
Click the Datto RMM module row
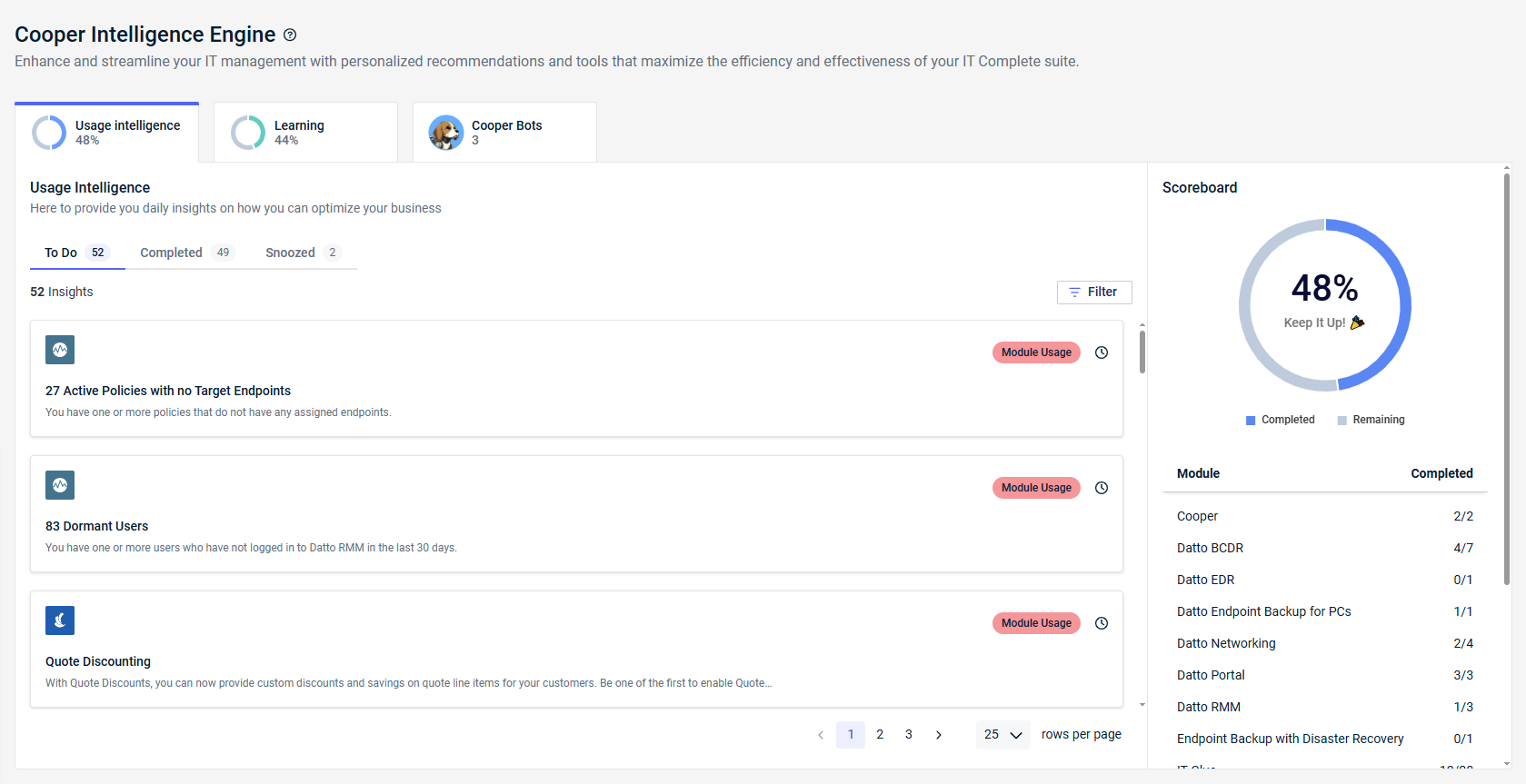[x=1325, y=707]
